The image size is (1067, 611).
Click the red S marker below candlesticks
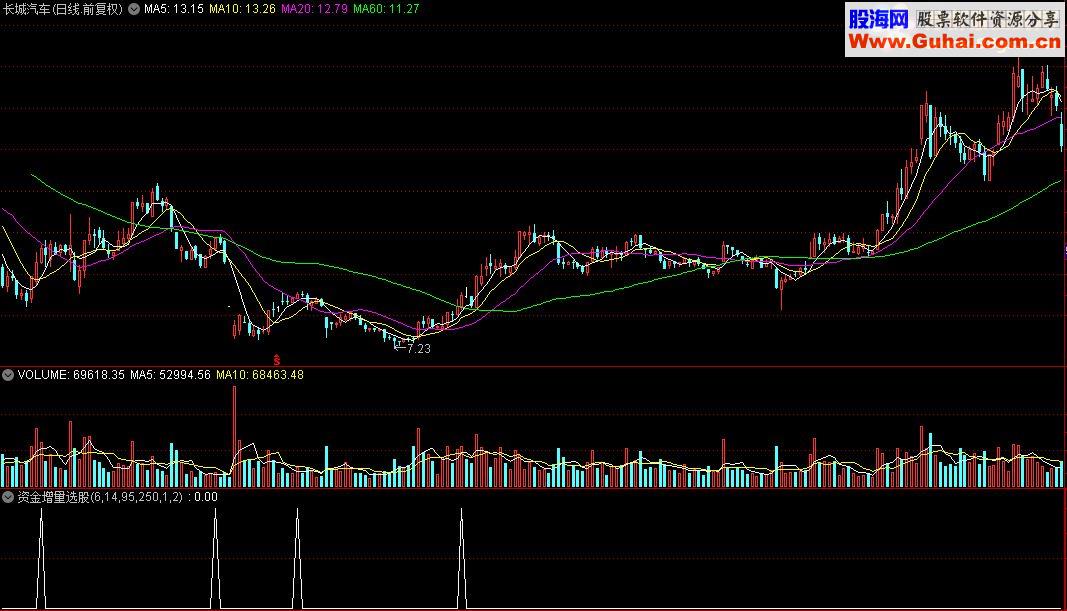tap(276, 360)
